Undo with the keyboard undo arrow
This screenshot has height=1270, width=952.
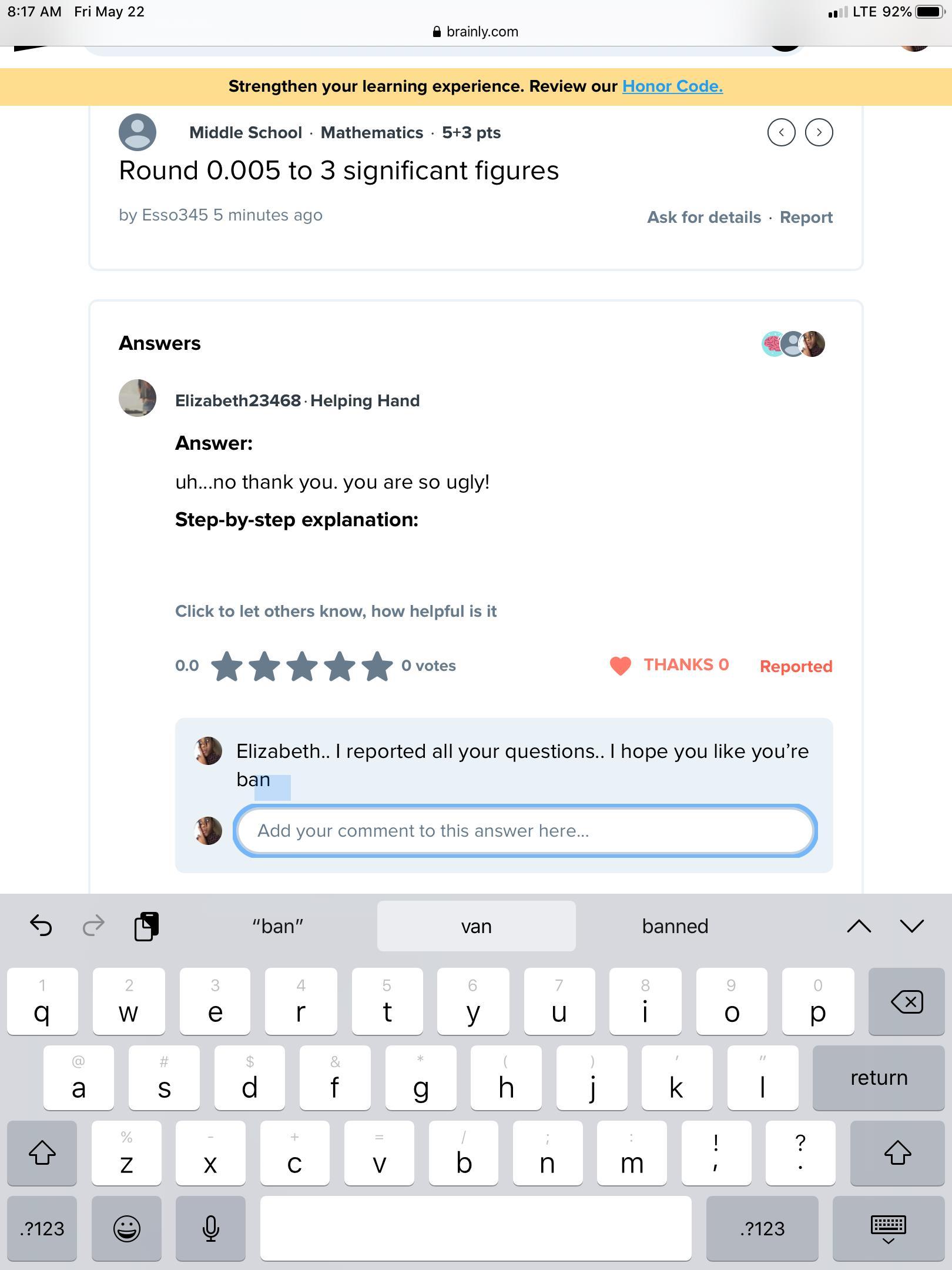click(41, 925)
